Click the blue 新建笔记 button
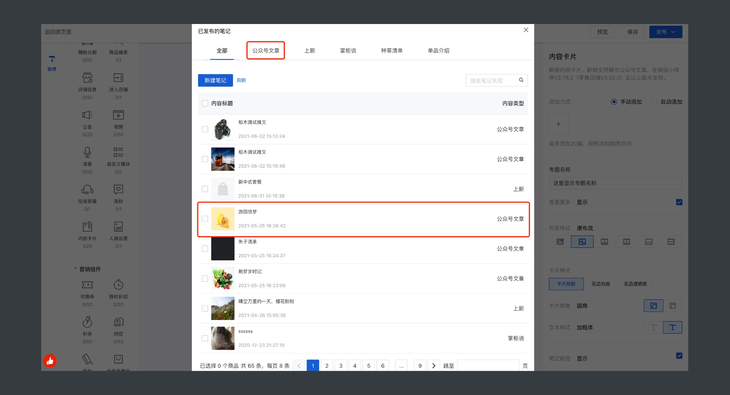The image size is (730, 395). click(215, 80)
